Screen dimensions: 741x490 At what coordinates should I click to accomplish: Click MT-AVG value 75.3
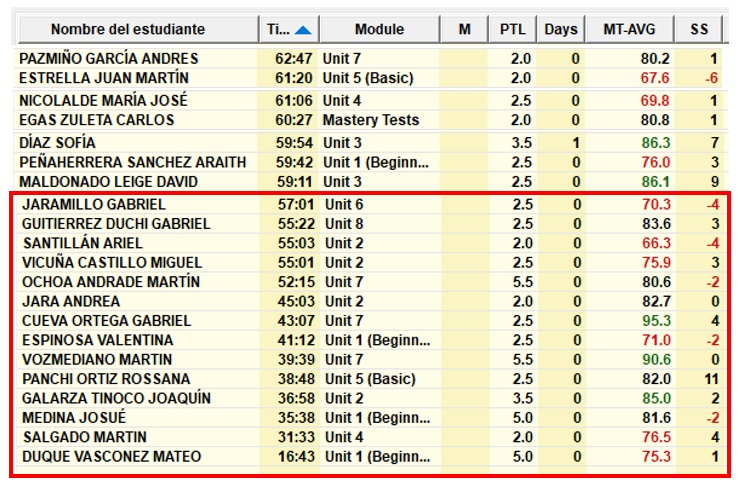point(656,456)
